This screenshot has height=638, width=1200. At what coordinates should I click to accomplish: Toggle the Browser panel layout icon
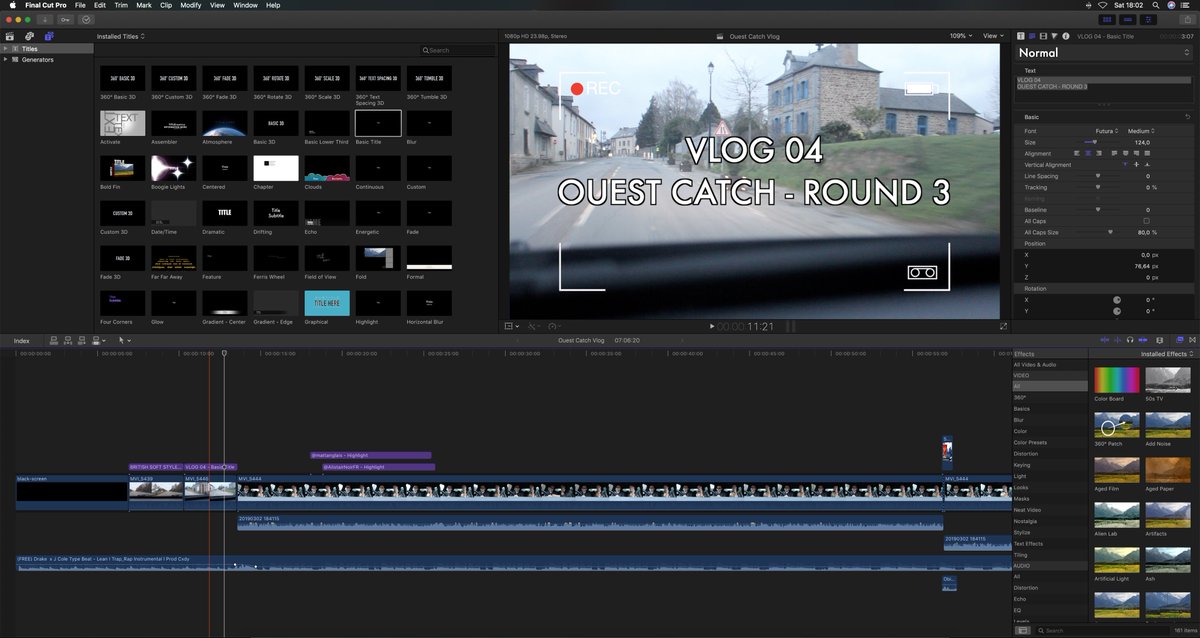click(x=1108, y=19)
